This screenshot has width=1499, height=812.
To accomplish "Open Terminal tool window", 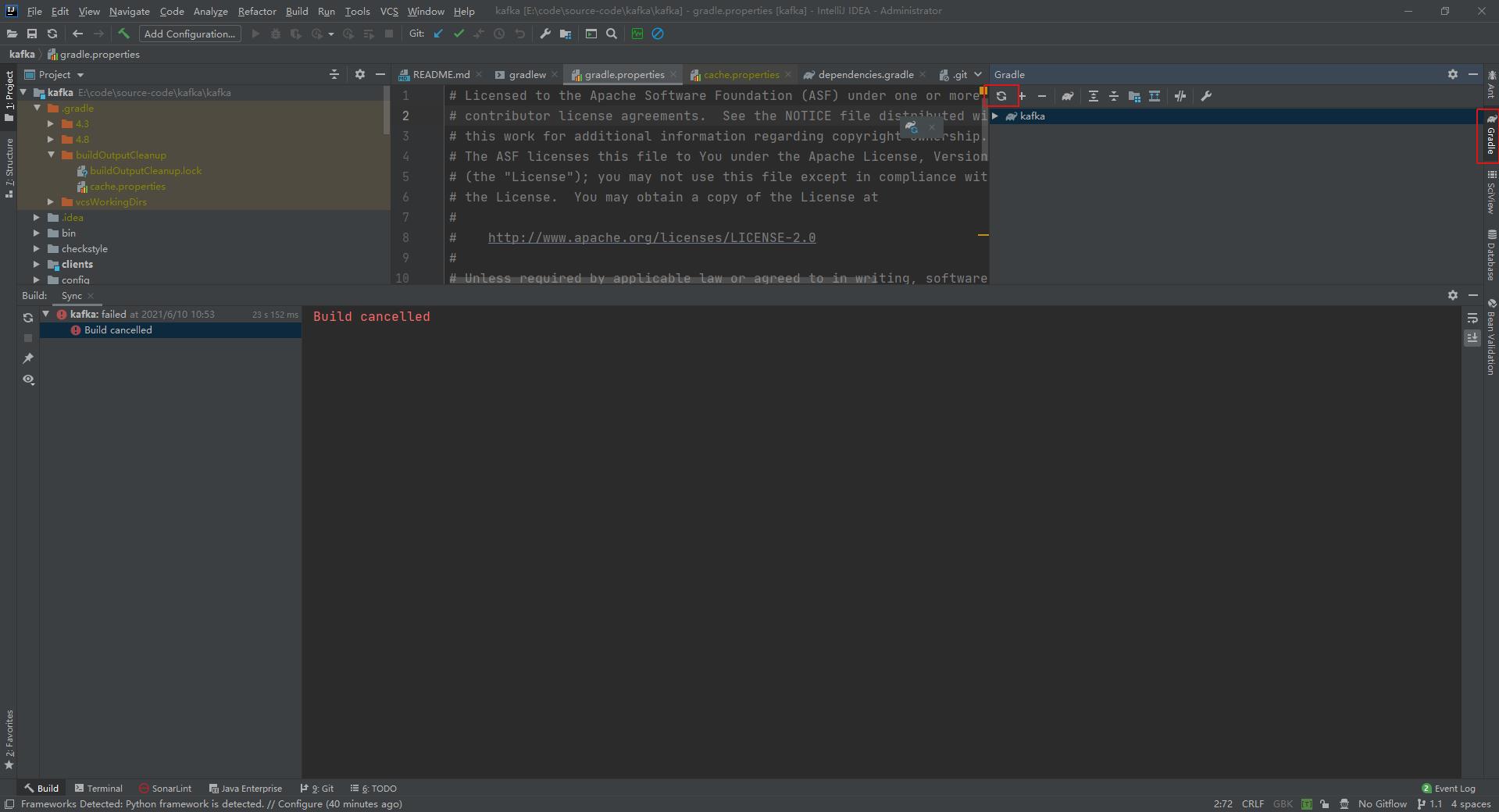I will pos(98,788).
